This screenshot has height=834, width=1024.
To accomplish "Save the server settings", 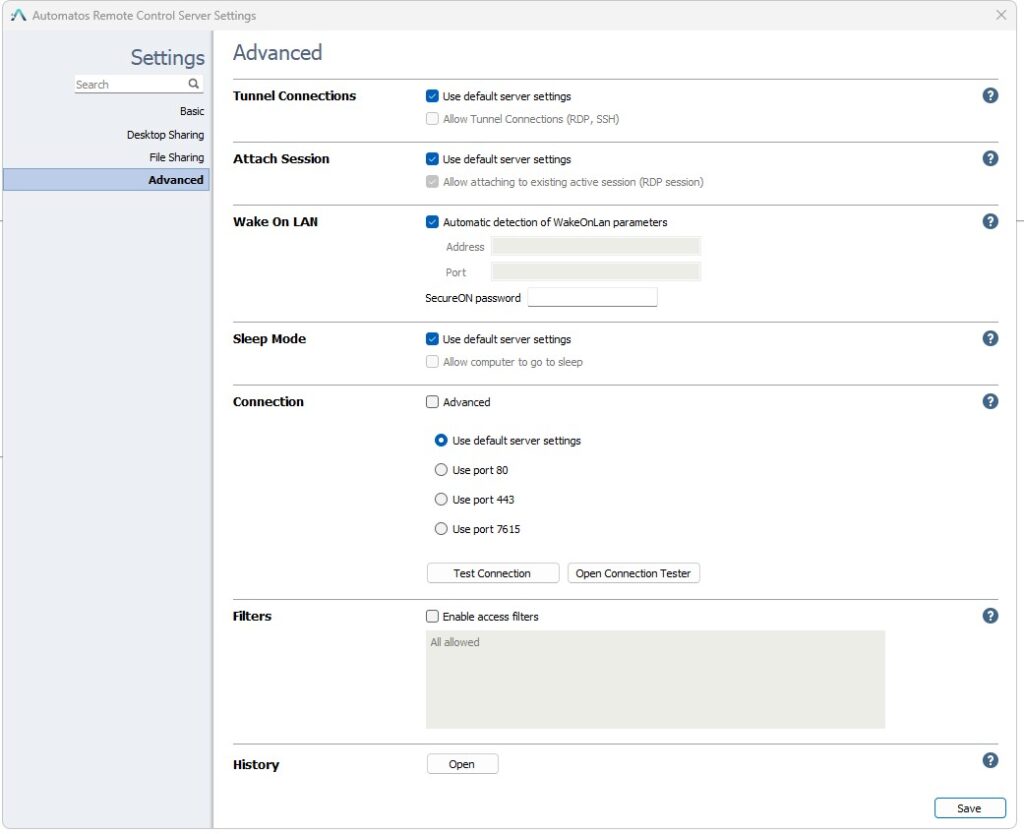I will pyautogui.click(x=969, y=807).
